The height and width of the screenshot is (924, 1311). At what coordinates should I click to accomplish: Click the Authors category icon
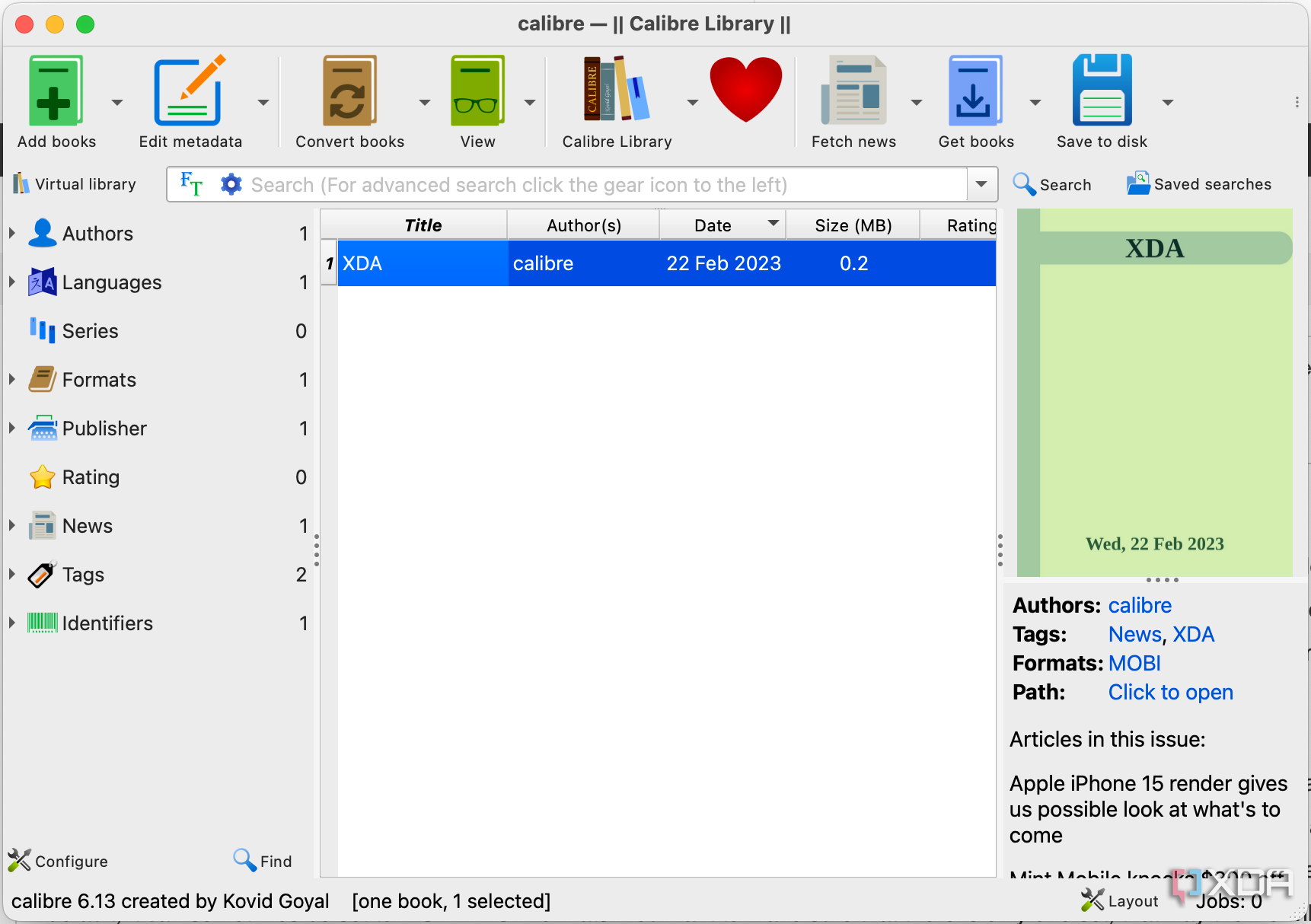point(43,233)
